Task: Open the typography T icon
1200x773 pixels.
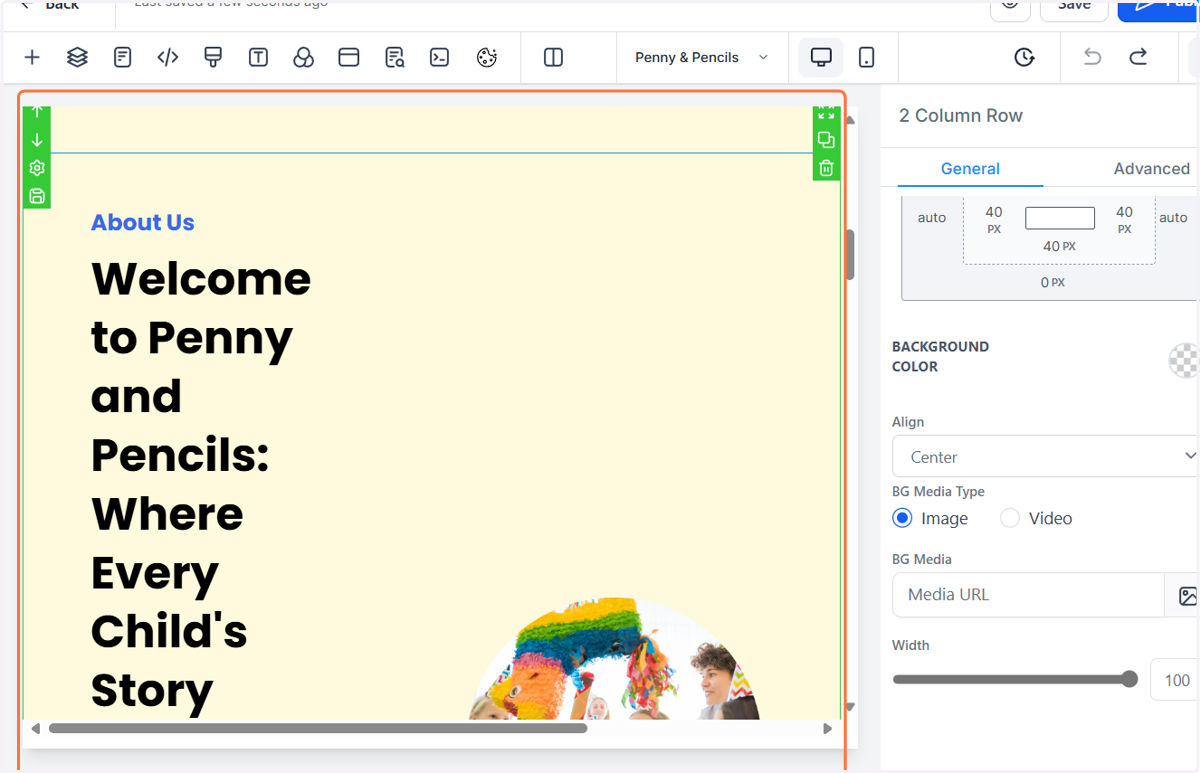Action: click(258, 57)
